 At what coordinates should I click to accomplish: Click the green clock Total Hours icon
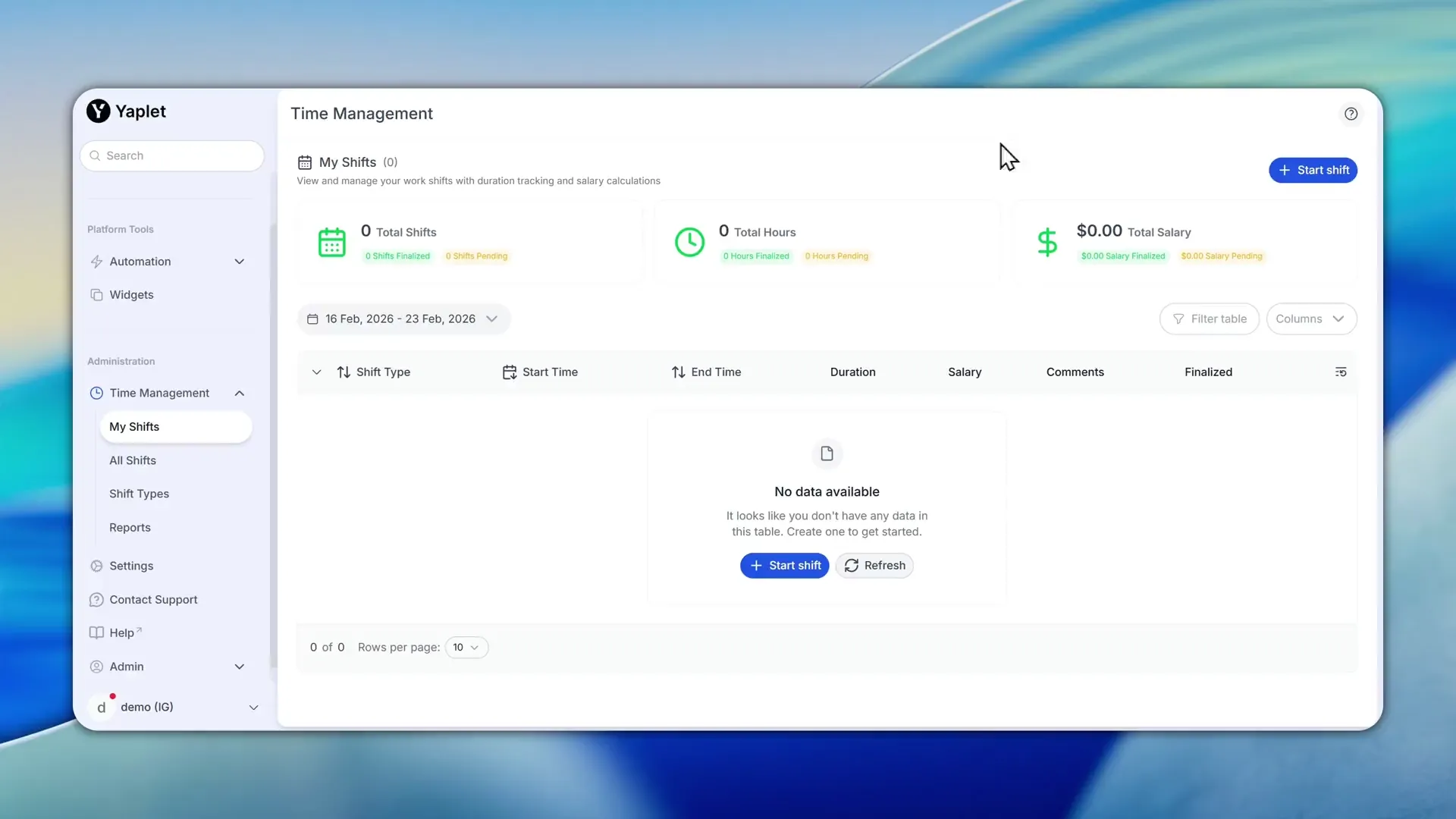[689, 243]
